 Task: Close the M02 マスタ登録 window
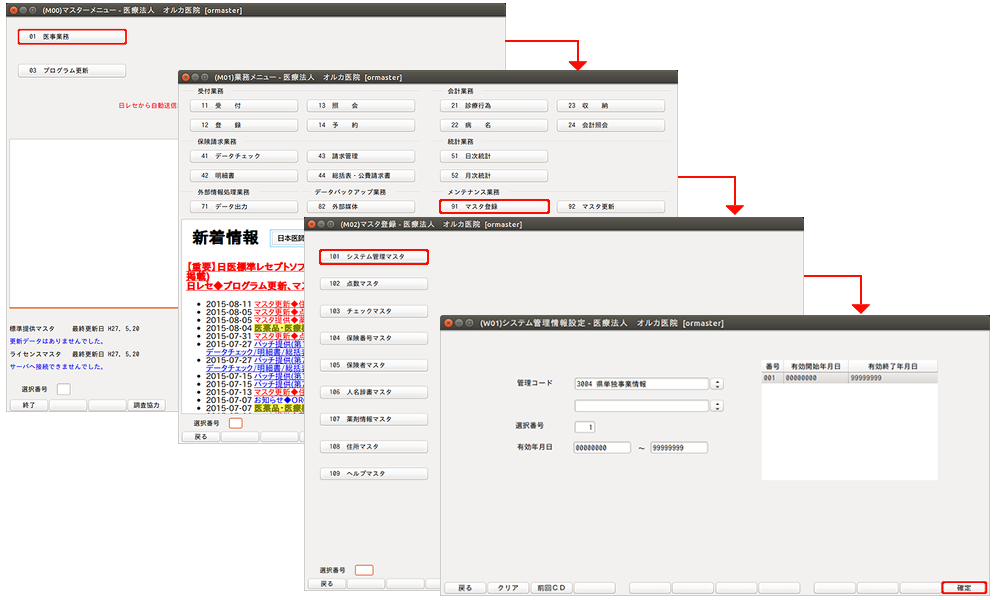click(312, 224)
